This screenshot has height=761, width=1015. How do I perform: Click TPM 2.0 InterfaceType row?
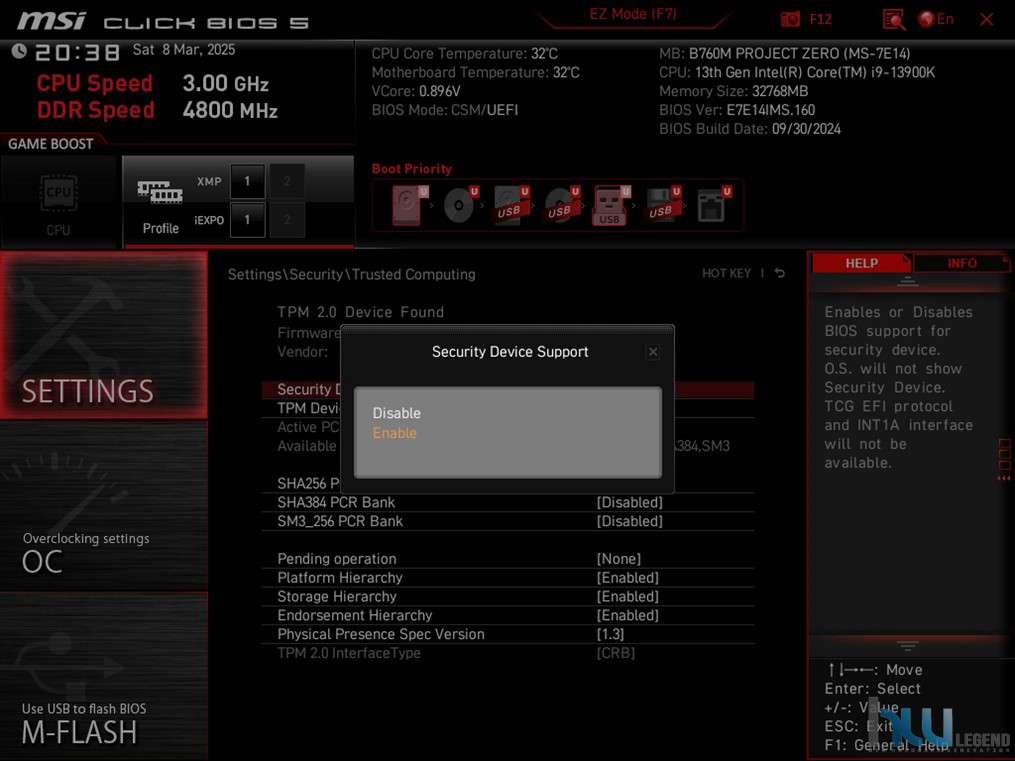(x=508, y=653)
